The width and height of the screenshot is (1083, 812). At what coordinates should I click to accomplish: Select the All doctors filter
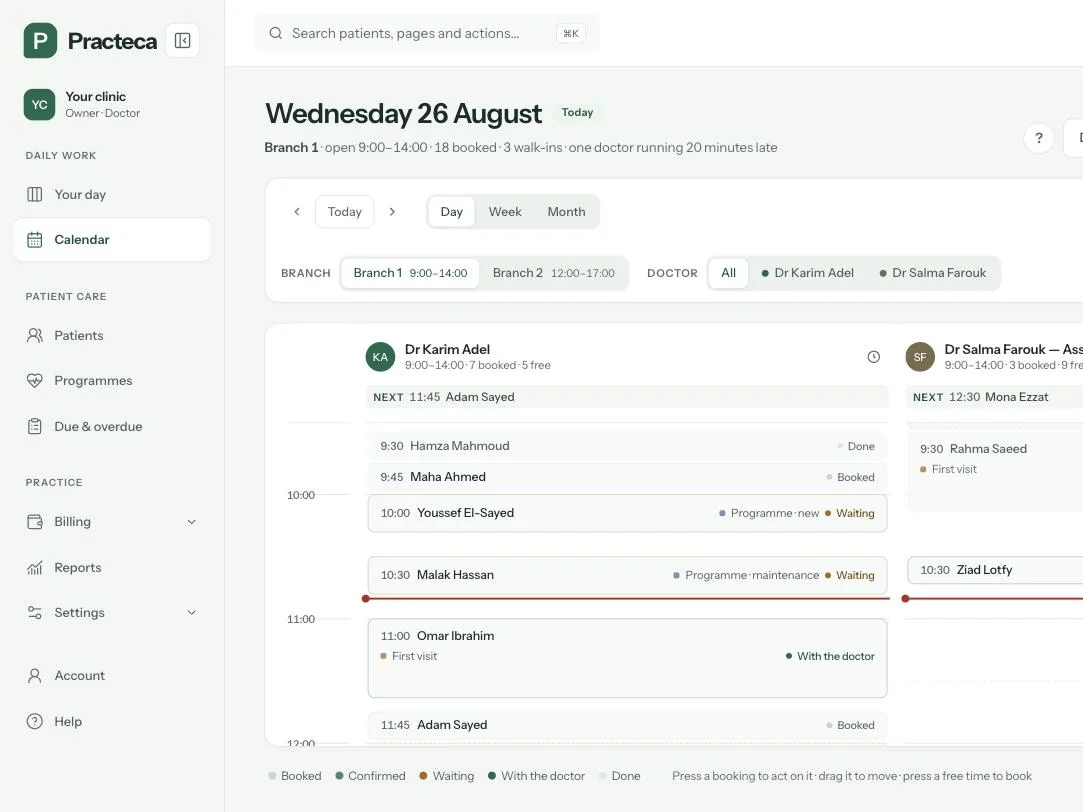coord(729,273)
